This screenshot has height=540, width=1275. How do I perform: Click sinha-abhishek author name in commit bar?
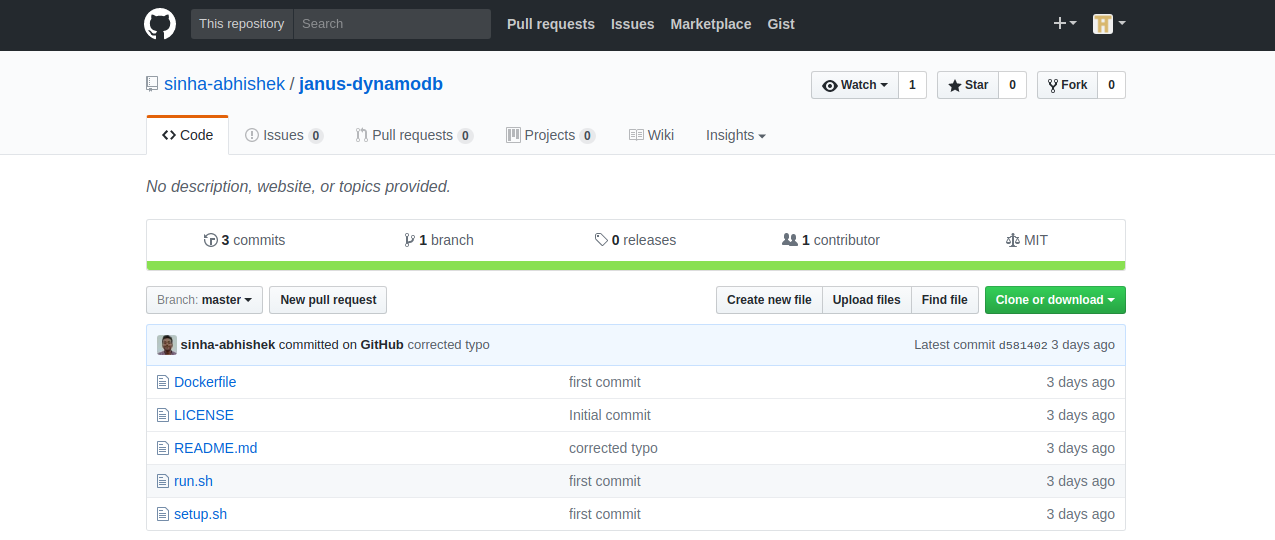click(228, 345)
